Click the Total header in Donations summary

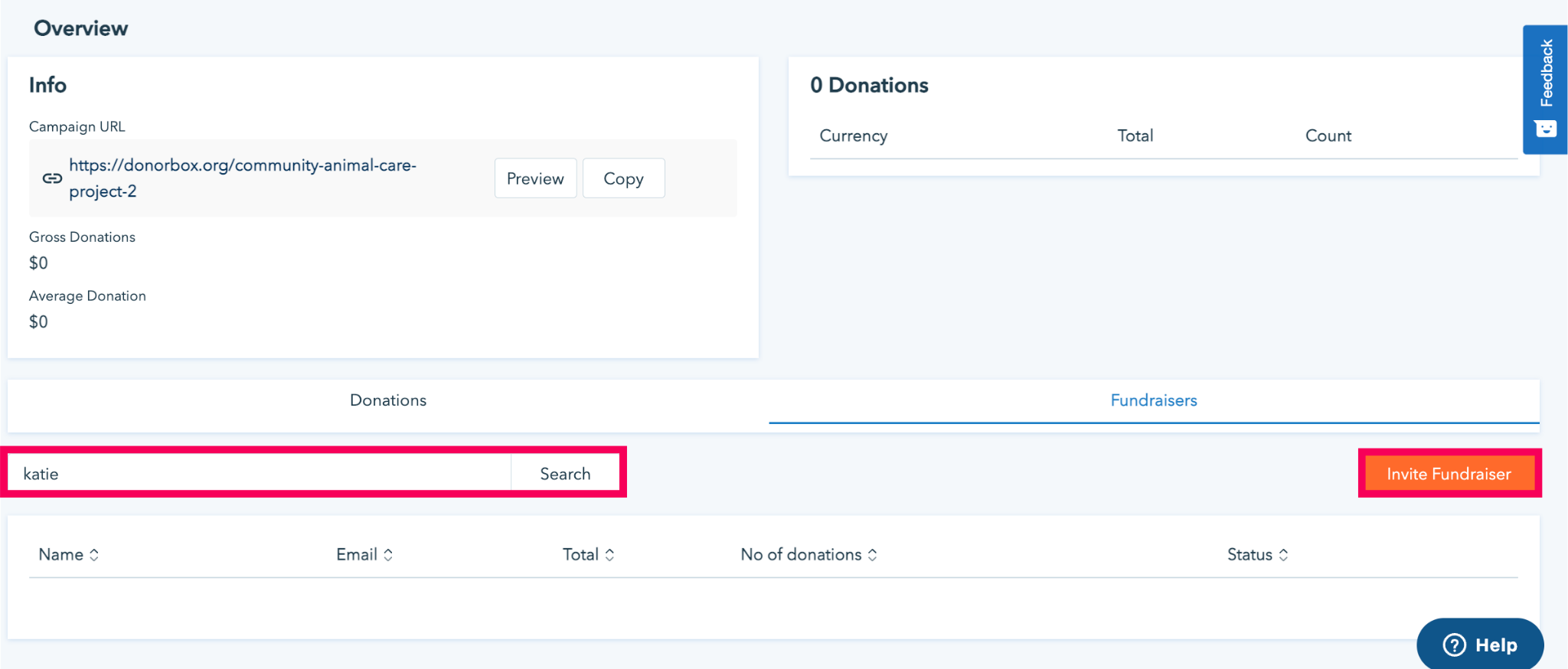(x=1135, y=135)
